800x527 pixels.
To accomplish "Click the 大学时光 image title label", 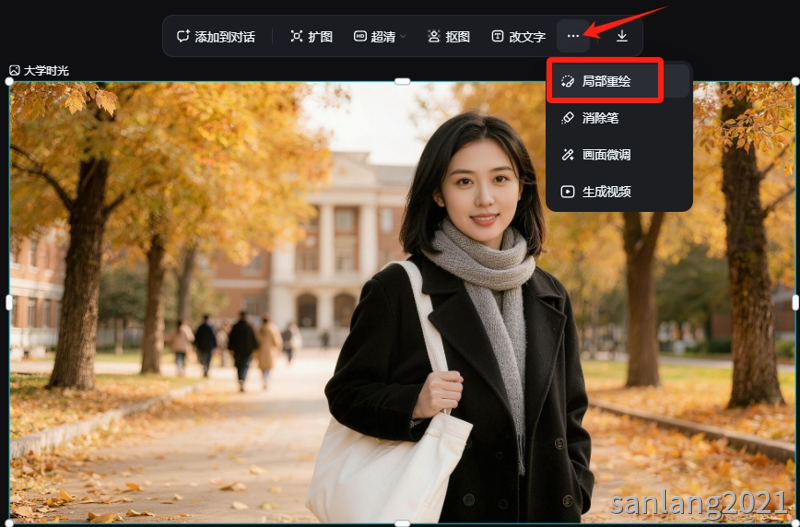I will 46,70.
